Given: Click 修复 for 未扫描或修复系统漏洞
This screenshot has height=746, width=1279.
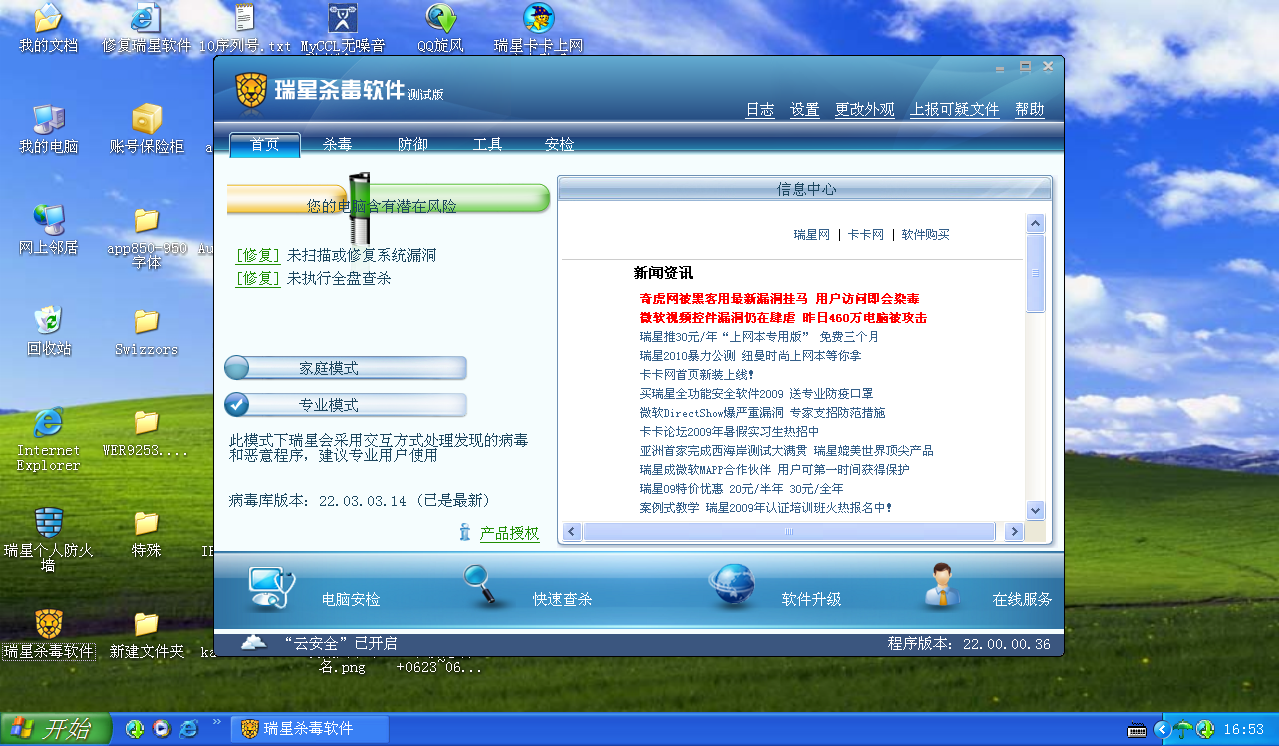Looking at the screenshot, I should click(258, 255).
